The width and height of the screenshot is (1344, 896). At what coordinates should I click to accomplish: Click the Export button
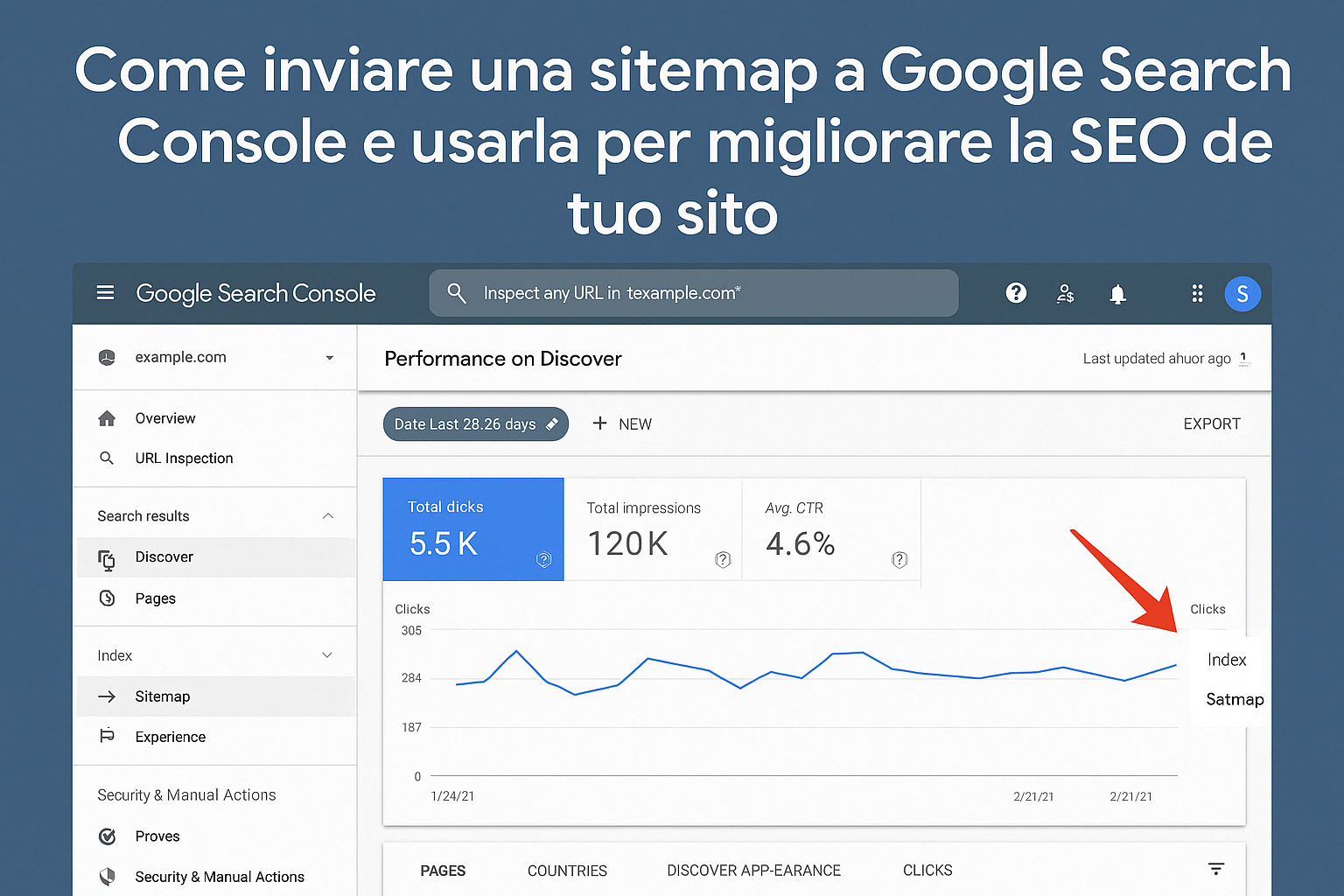1211,424
